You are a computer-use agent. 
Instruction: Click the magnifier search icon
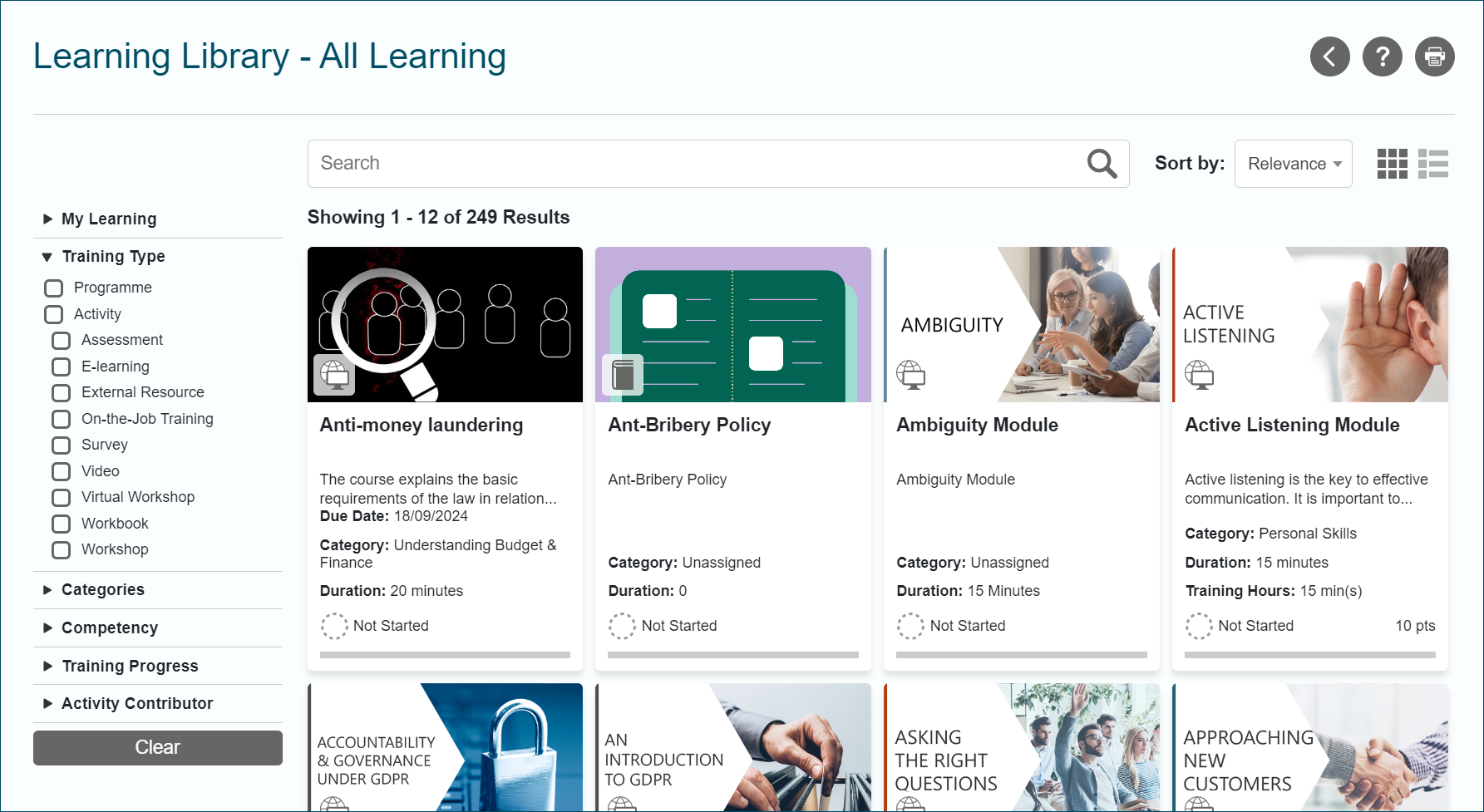pyautogui.click(x=1102, y=164)
